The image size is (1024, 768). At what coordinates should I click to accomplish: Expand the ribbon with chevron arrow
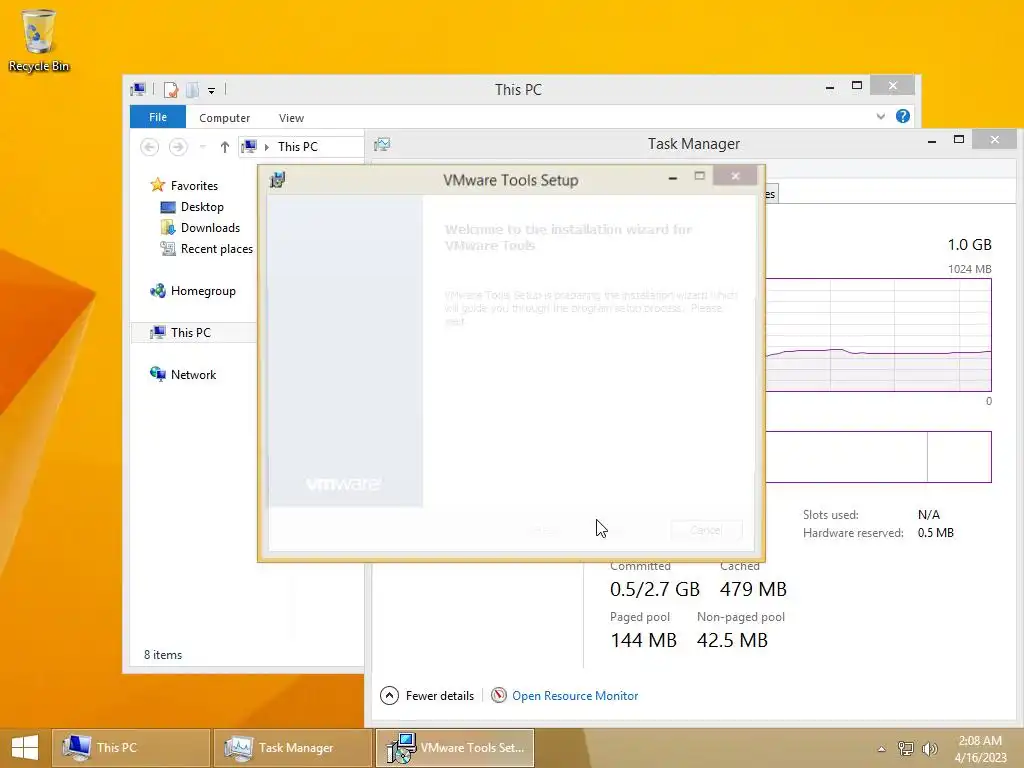click(x=880, y=116)
